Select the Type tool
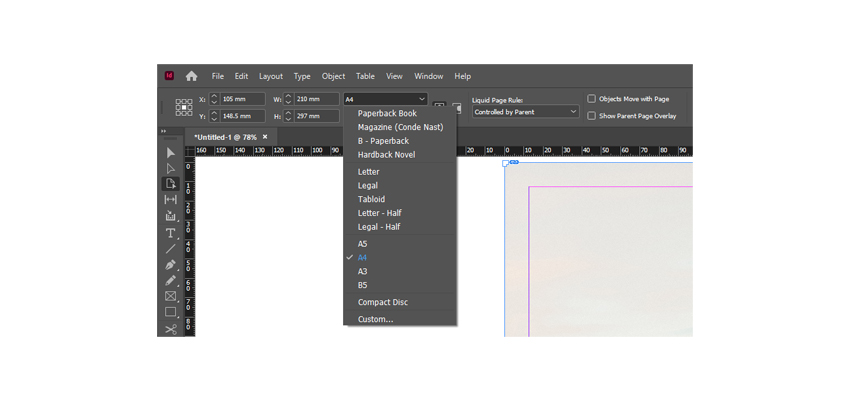Image resolution: width=850 pixels, height=400 pixels. 171,233
